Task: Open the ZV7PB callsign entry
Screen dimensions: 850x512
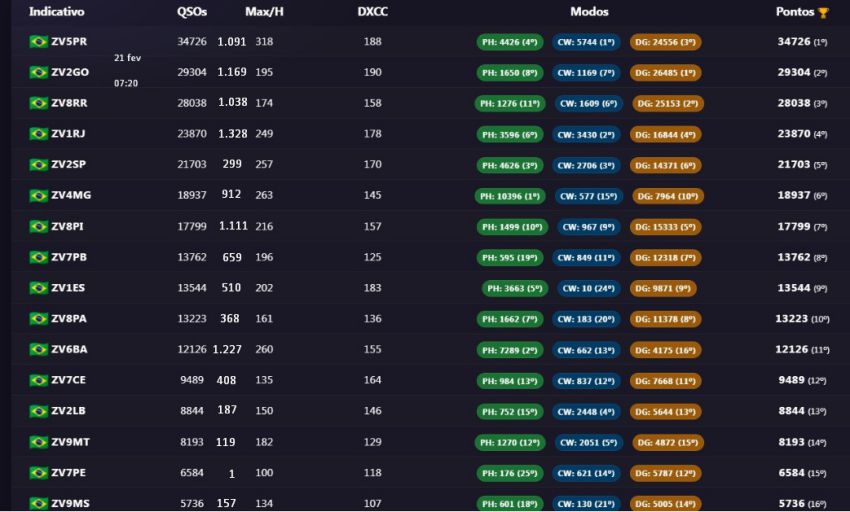Action: click(x=68, y=257)
